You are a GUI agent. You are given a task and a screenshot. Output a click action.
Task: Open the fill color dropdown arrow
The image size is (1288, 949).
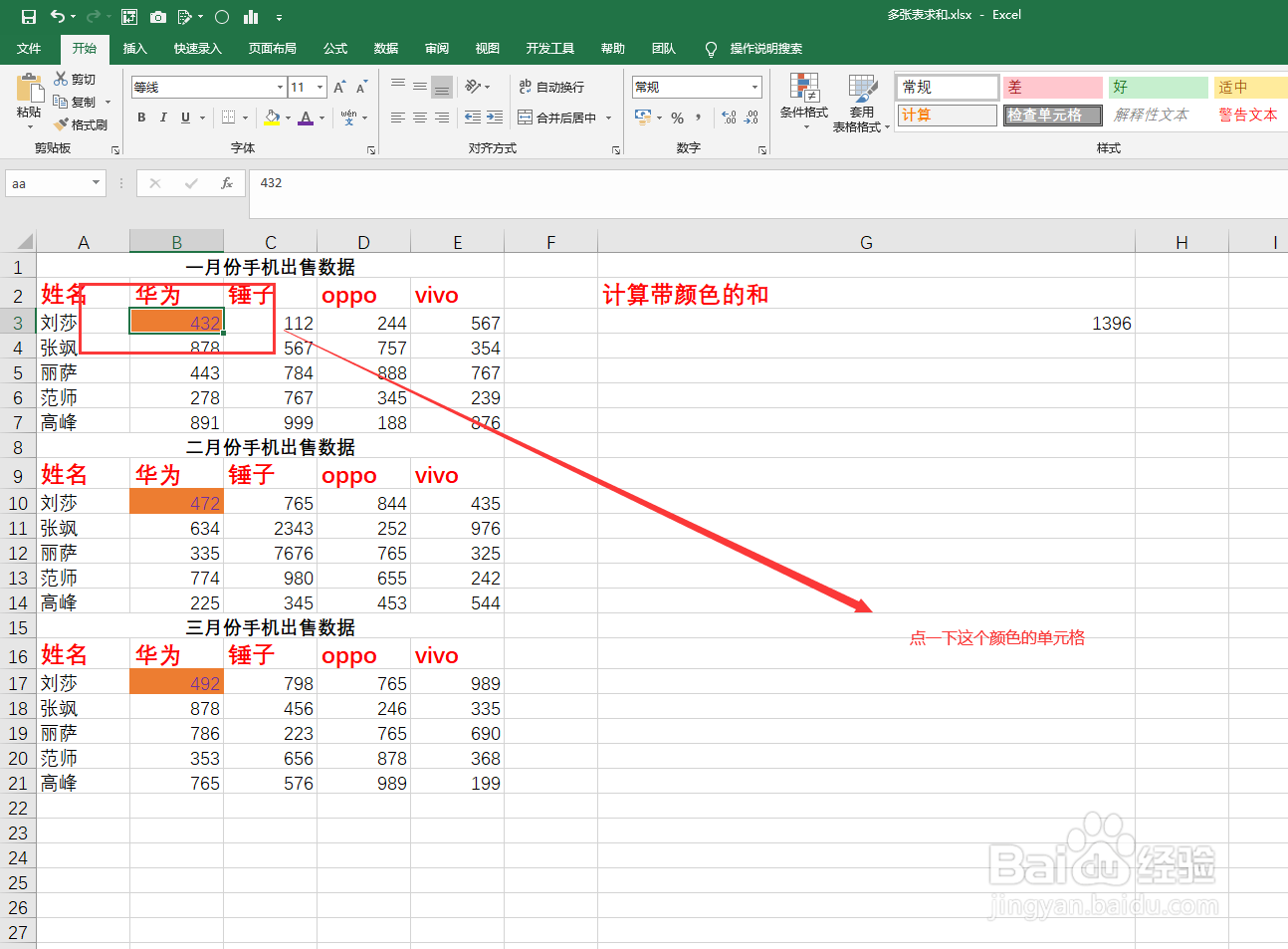287,118
